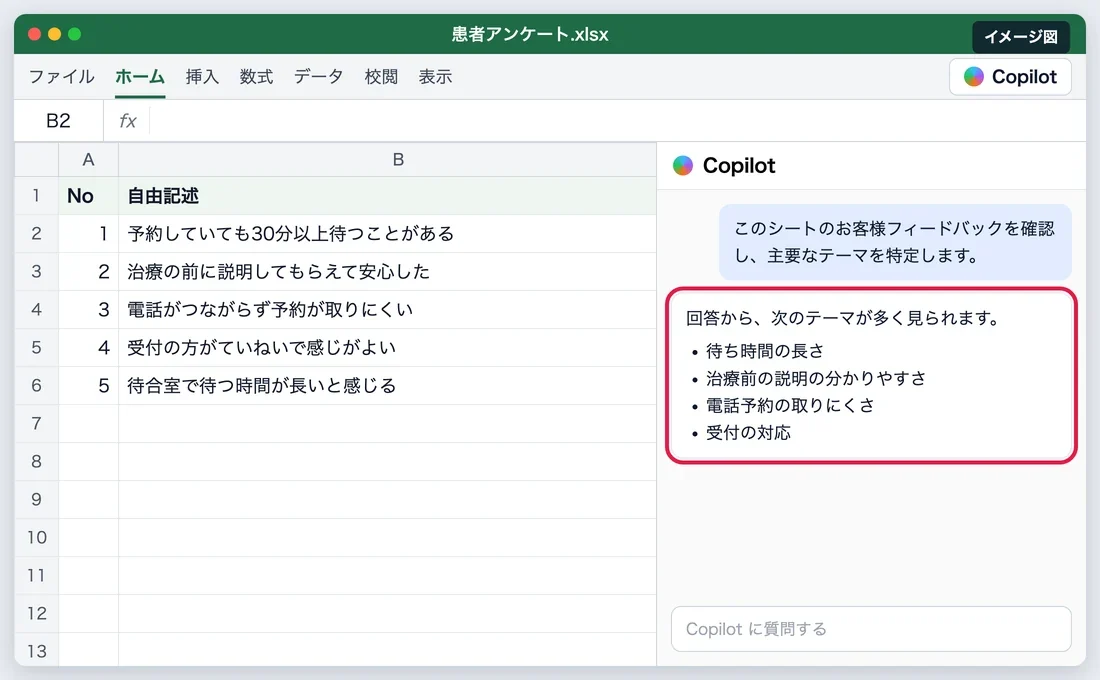Click the Copilot に質問する input field

pyautogui.click(x=871, y=629)
